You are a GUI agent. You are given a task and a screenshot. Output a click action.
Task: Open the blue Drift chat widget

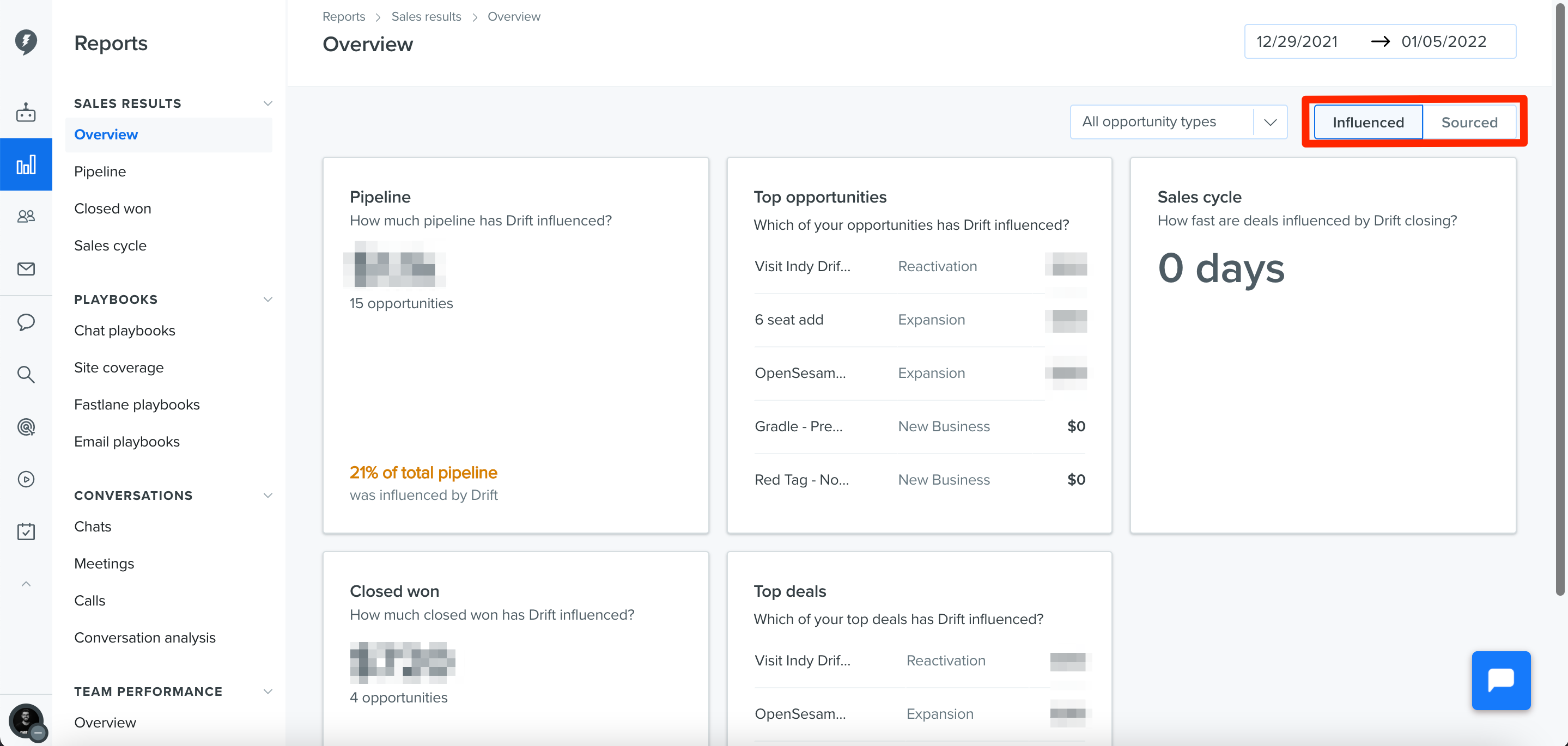tap(1500, 680)
